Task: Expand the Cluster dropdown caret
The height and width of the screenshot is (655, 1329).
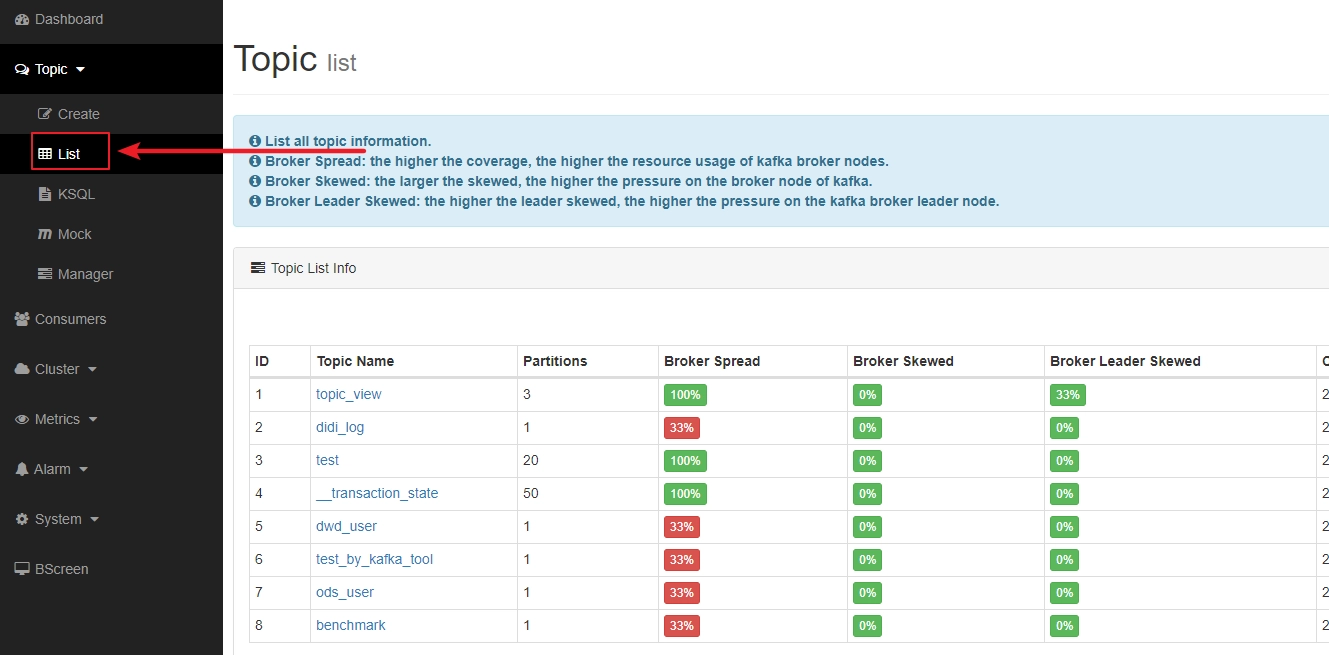Action: point(93,370)
